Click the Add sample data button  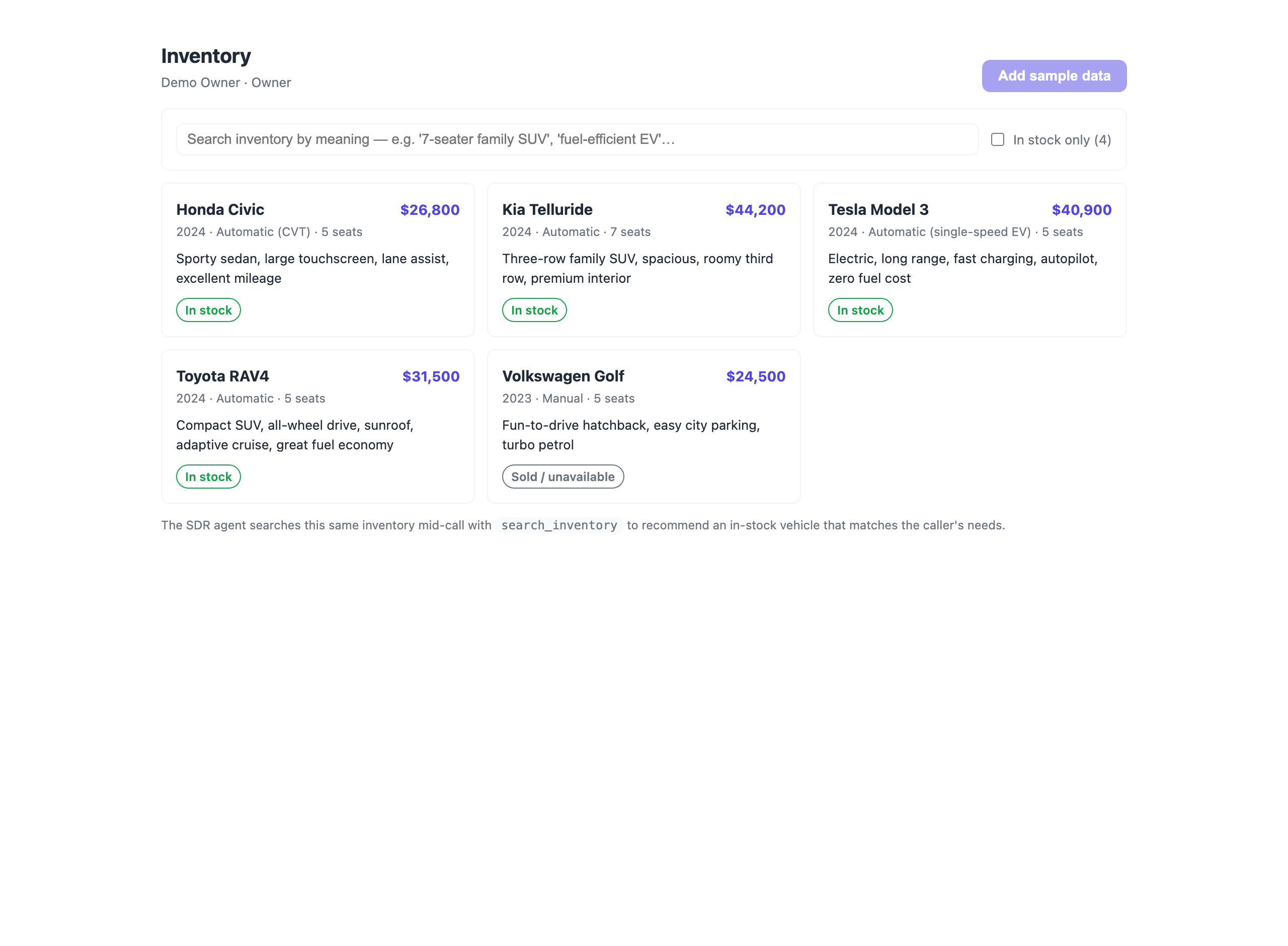click(x=1054, y=75)
